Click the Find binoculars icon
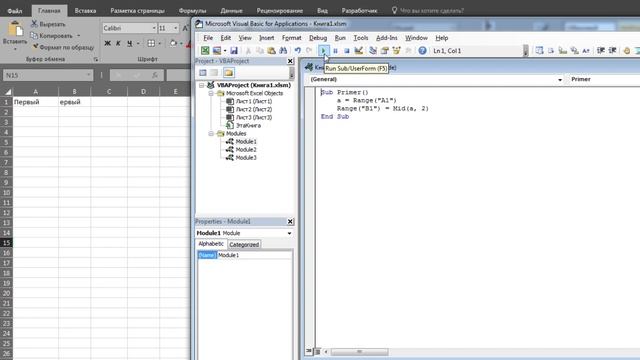640x360 pixels. point(283,51)
